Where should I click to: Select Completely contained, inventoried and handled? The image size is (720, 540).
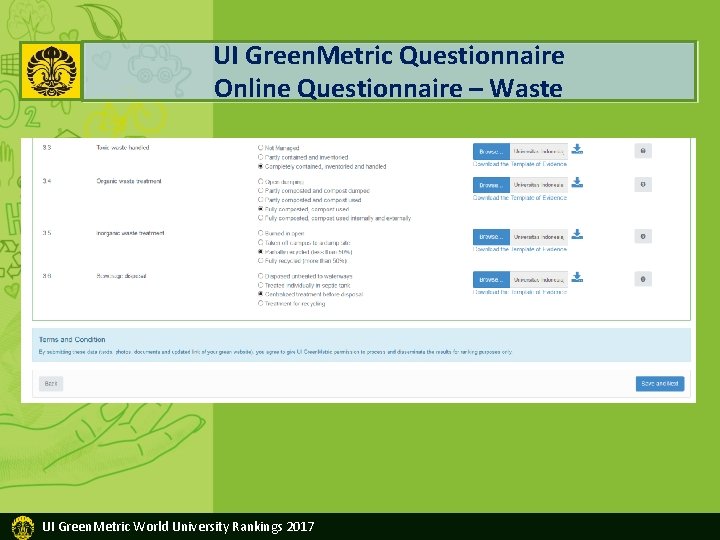tap(260, 166)
